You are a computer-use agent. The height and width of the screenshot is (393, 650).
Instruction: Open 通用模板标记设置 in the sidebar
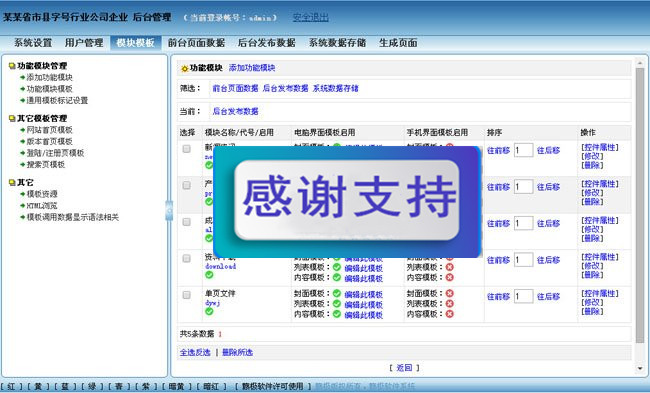coord(57,100)
